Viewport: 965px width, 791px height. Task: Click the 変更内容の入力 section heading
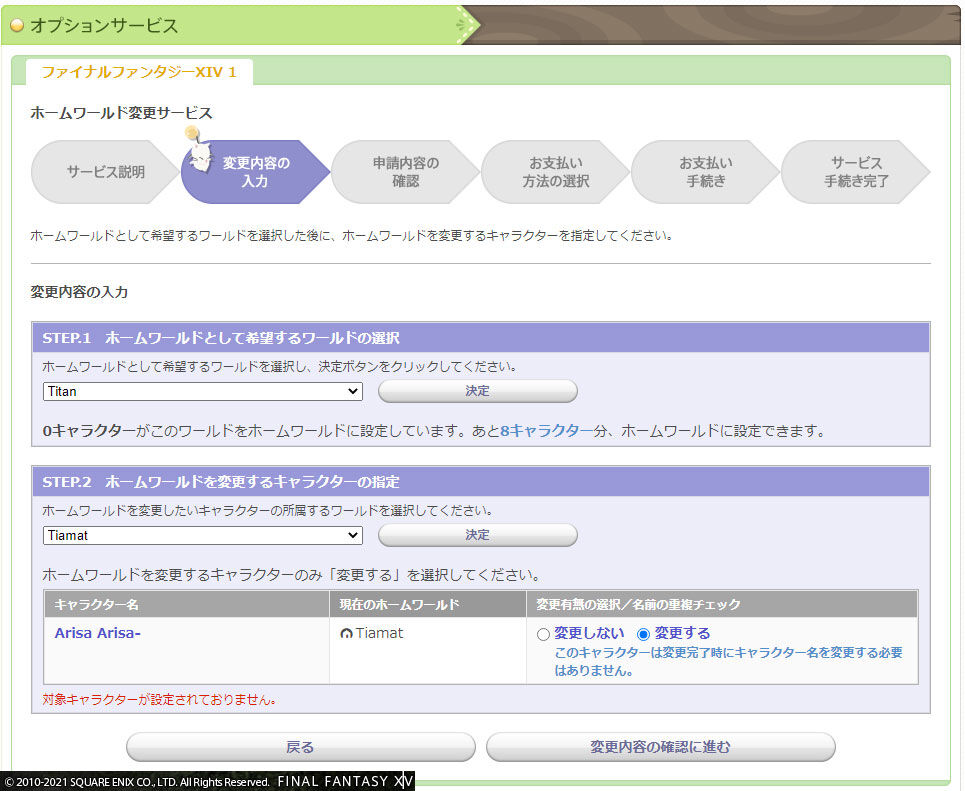[x=79, y=292]
